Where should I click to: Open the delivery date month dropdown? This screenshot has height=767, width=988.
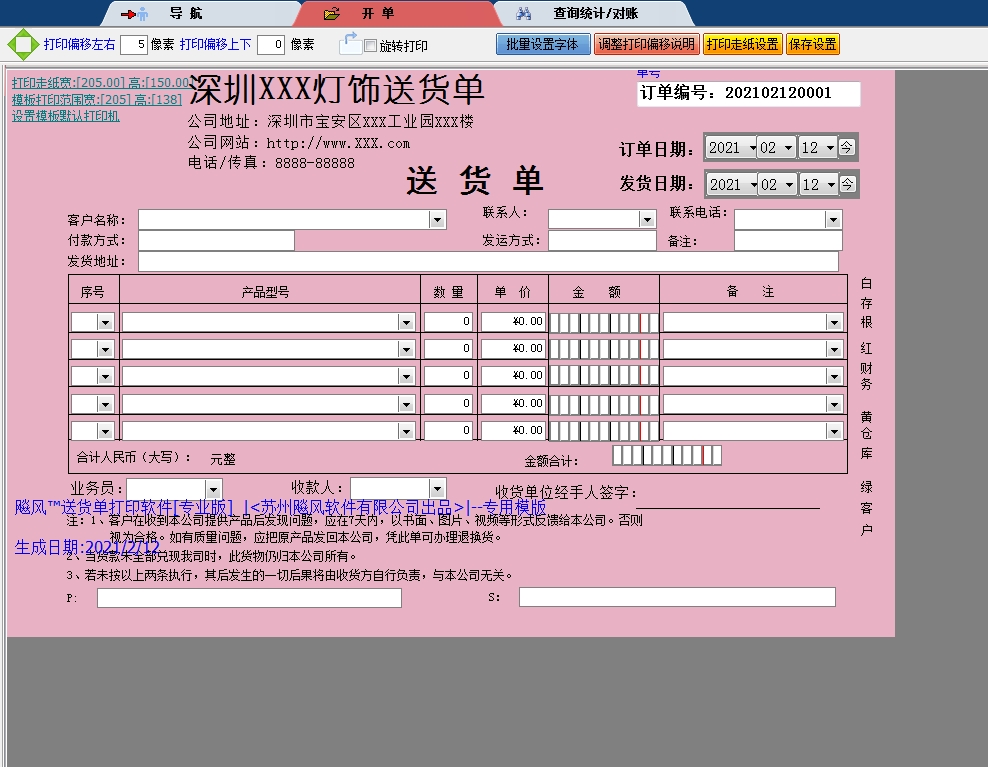[x=788, y=185]
